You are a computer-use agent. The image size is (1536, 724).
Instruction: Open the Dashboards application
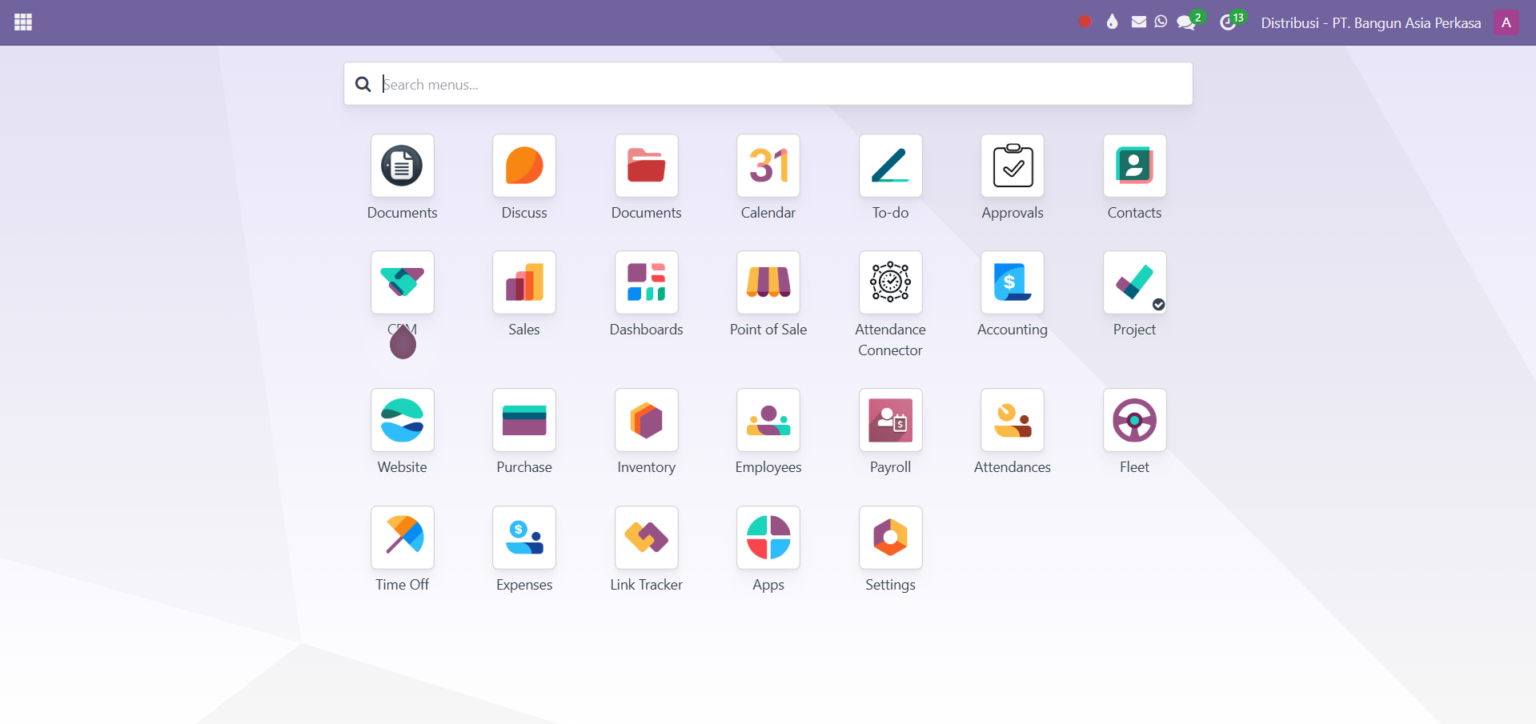(x=646, y=283)
